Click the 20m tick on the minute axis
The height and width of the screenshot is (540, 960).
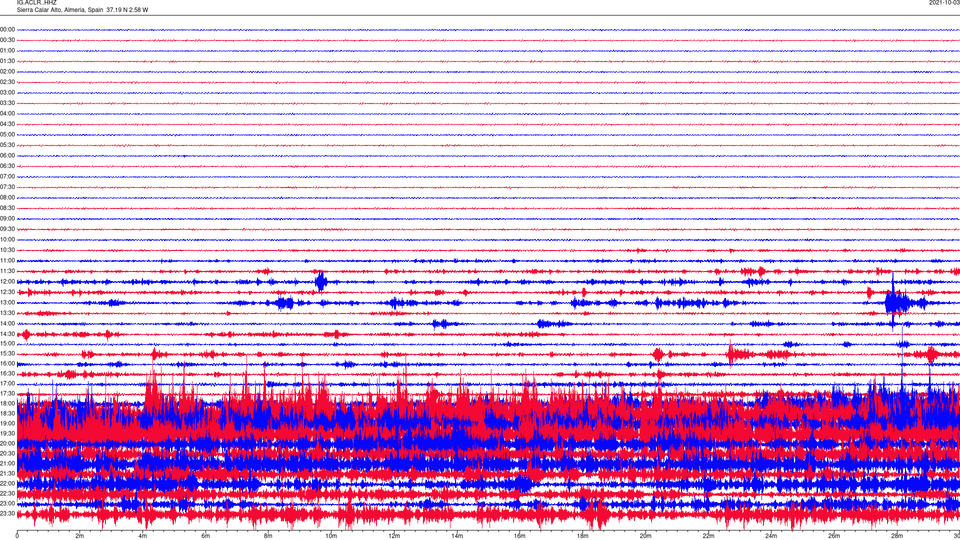pyautogui.click(x=645, y=536)
